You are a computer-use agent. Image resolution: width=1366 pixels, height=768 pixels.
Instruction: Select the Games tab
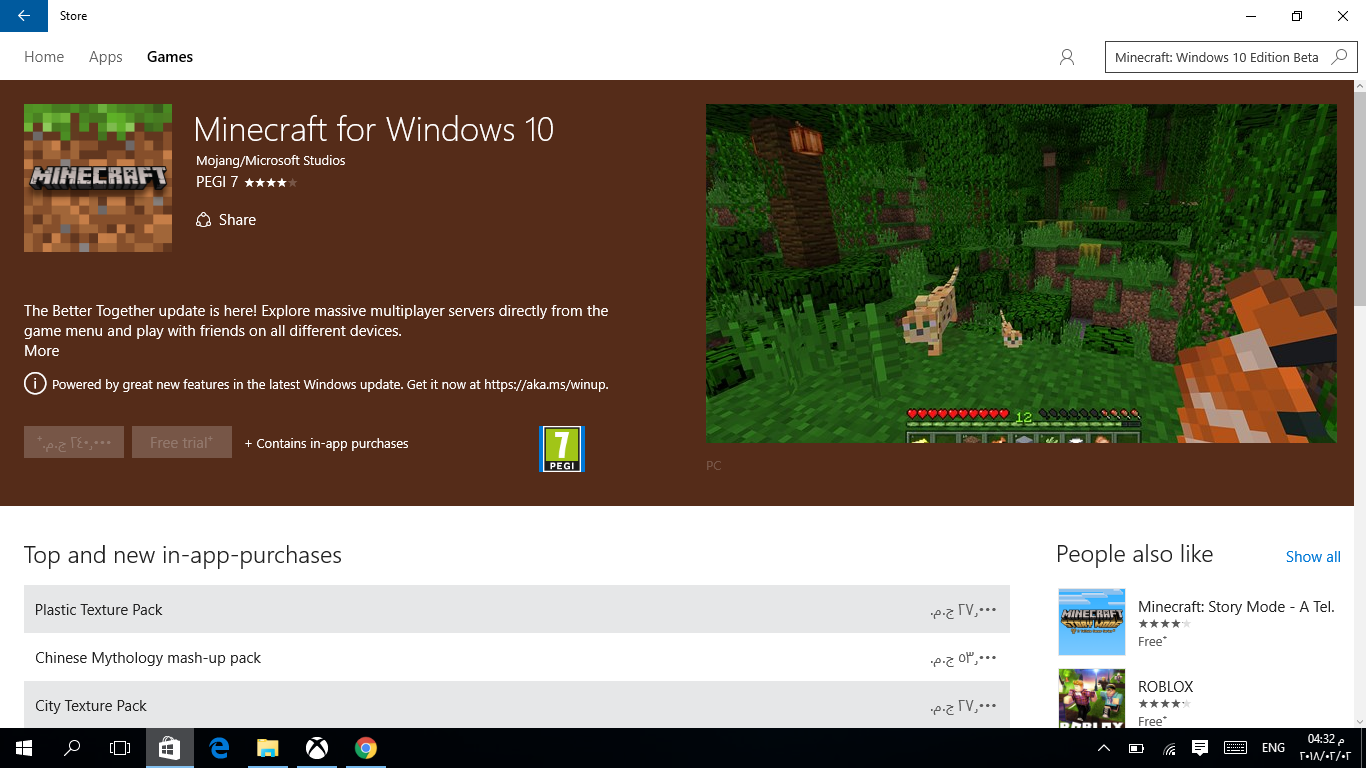click(170, 57)
